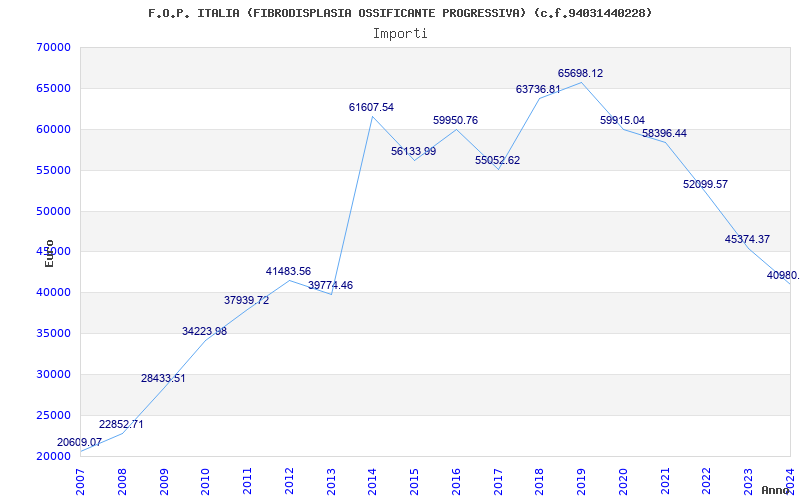
Task: Select data label 22852.71
Action: 121,424
